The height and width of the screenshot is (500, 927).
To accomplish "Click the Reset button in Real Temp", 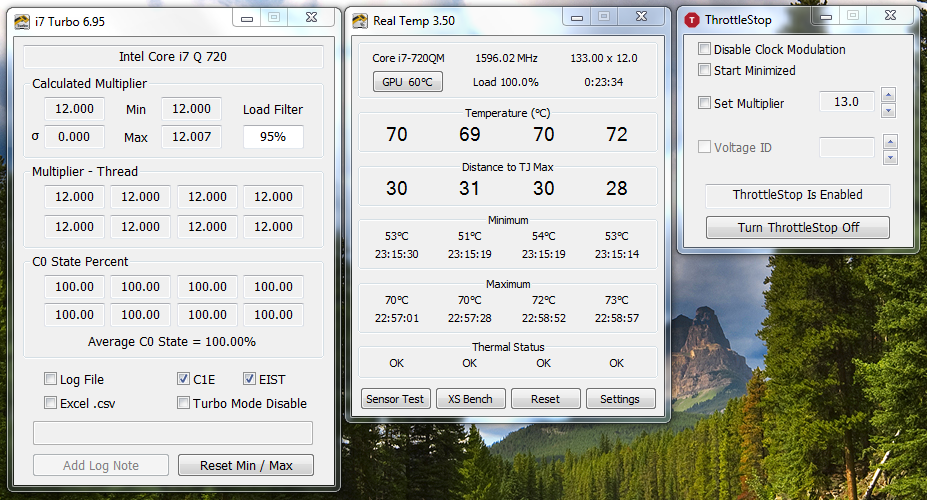I will point(545,399).
